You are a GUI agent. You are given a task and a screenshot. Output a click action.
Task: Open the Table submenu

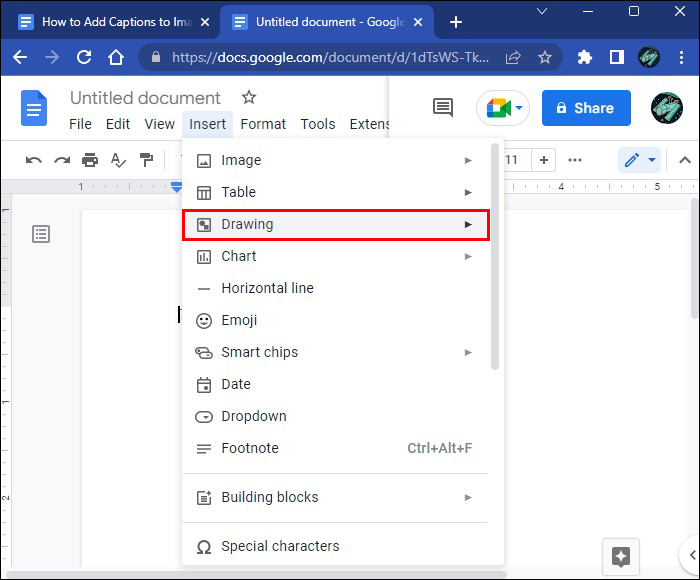[x=335, y=192]
